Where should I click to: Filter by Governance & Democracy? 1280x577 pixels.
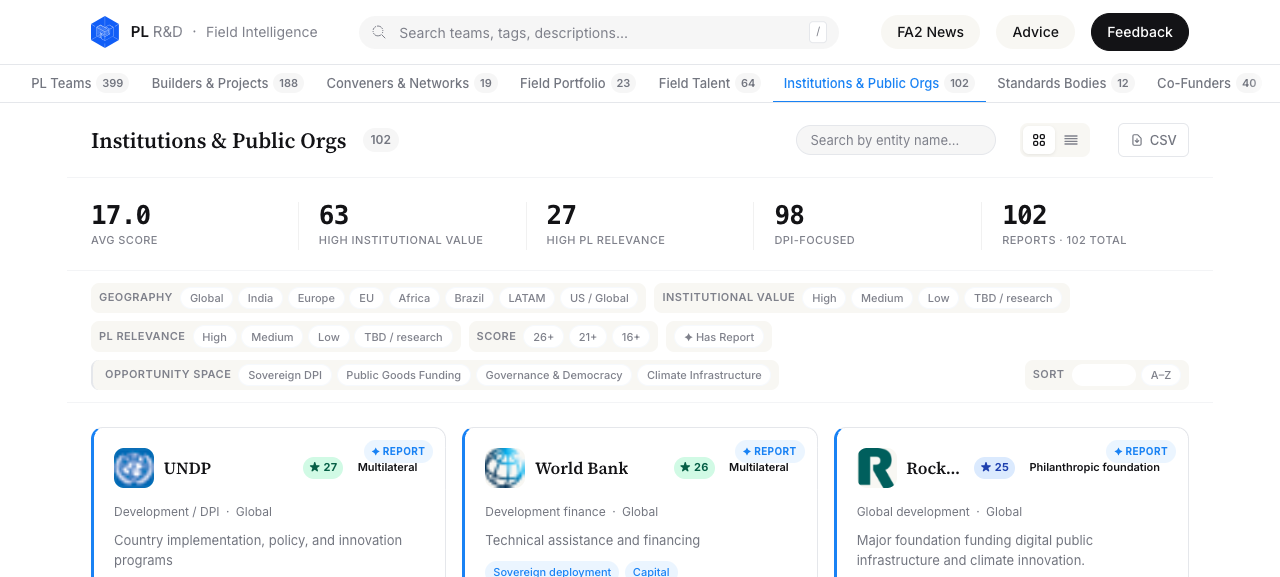(x=554, y=375)
